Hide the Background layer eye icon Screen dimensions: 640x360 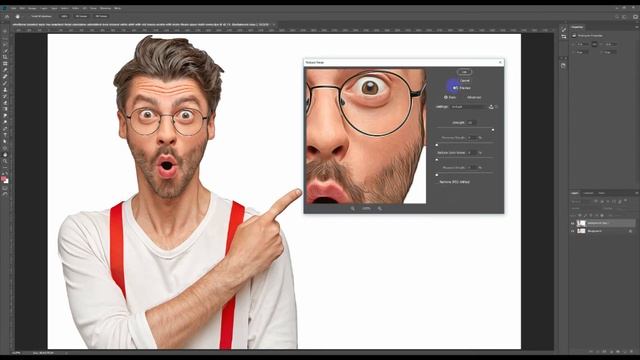pos(572,231)
